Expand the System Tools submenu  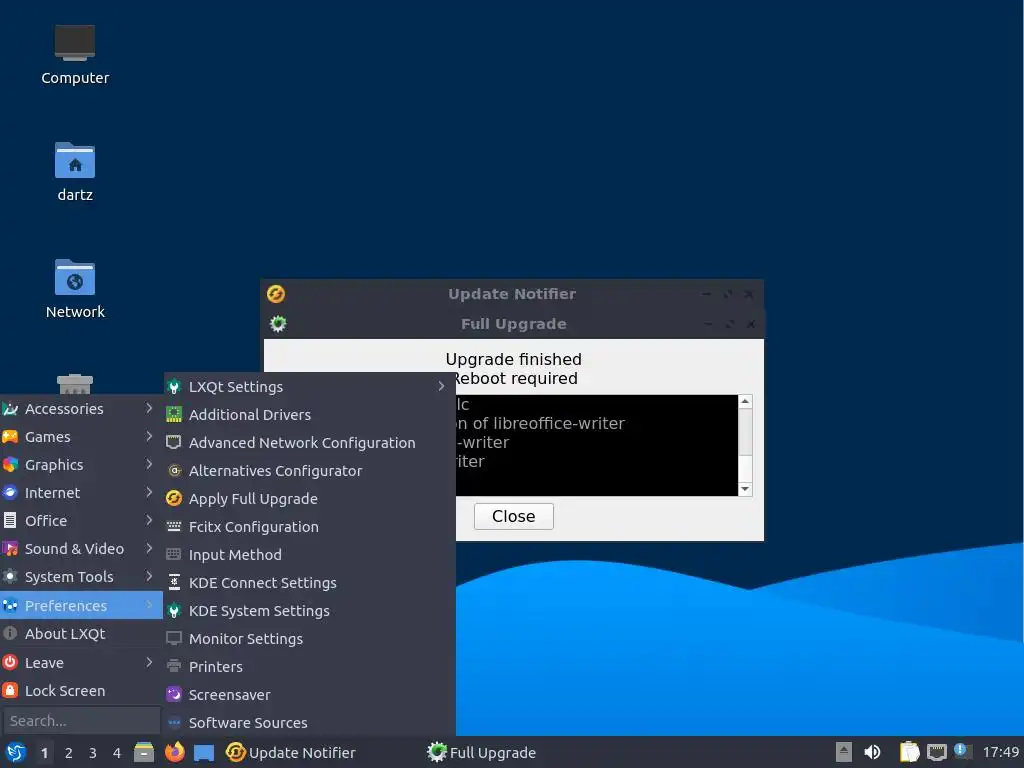click(x=81, y=577)
